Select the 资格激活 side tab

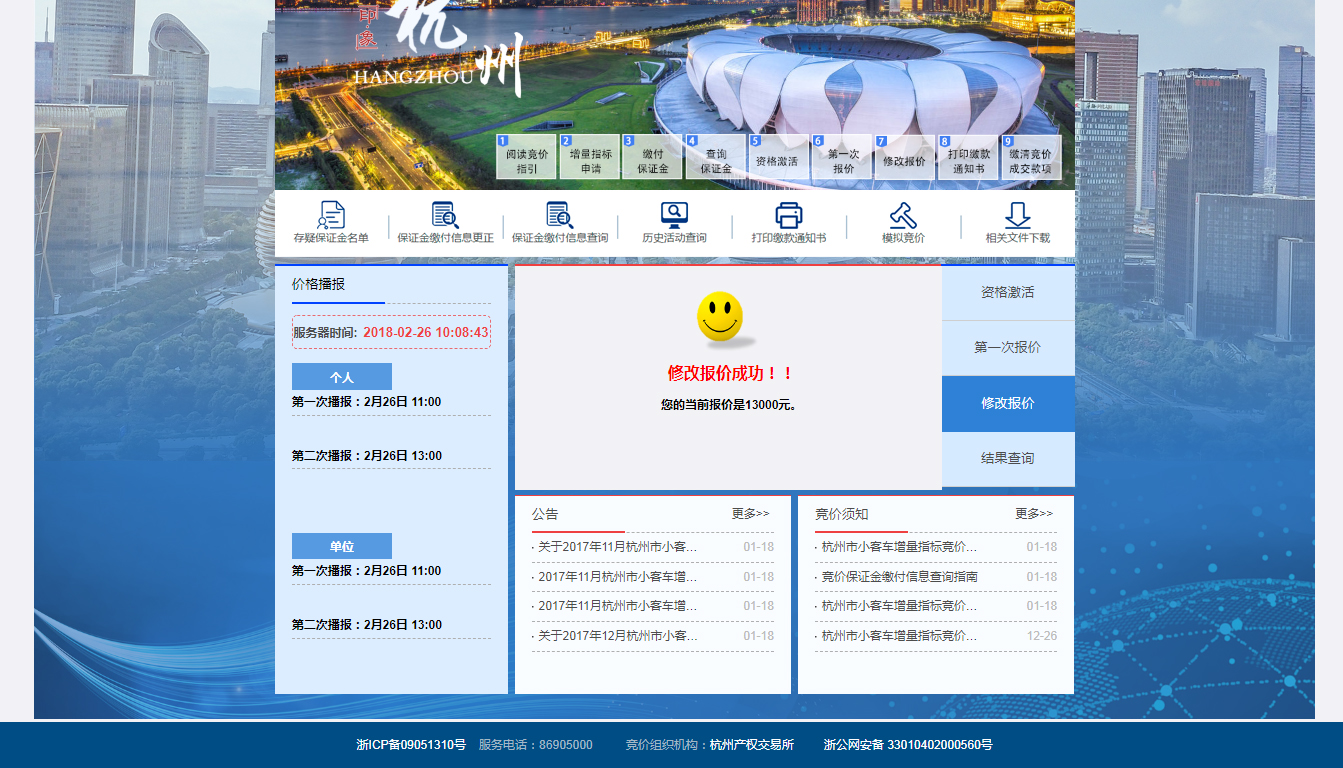[x=1007, y=292]
